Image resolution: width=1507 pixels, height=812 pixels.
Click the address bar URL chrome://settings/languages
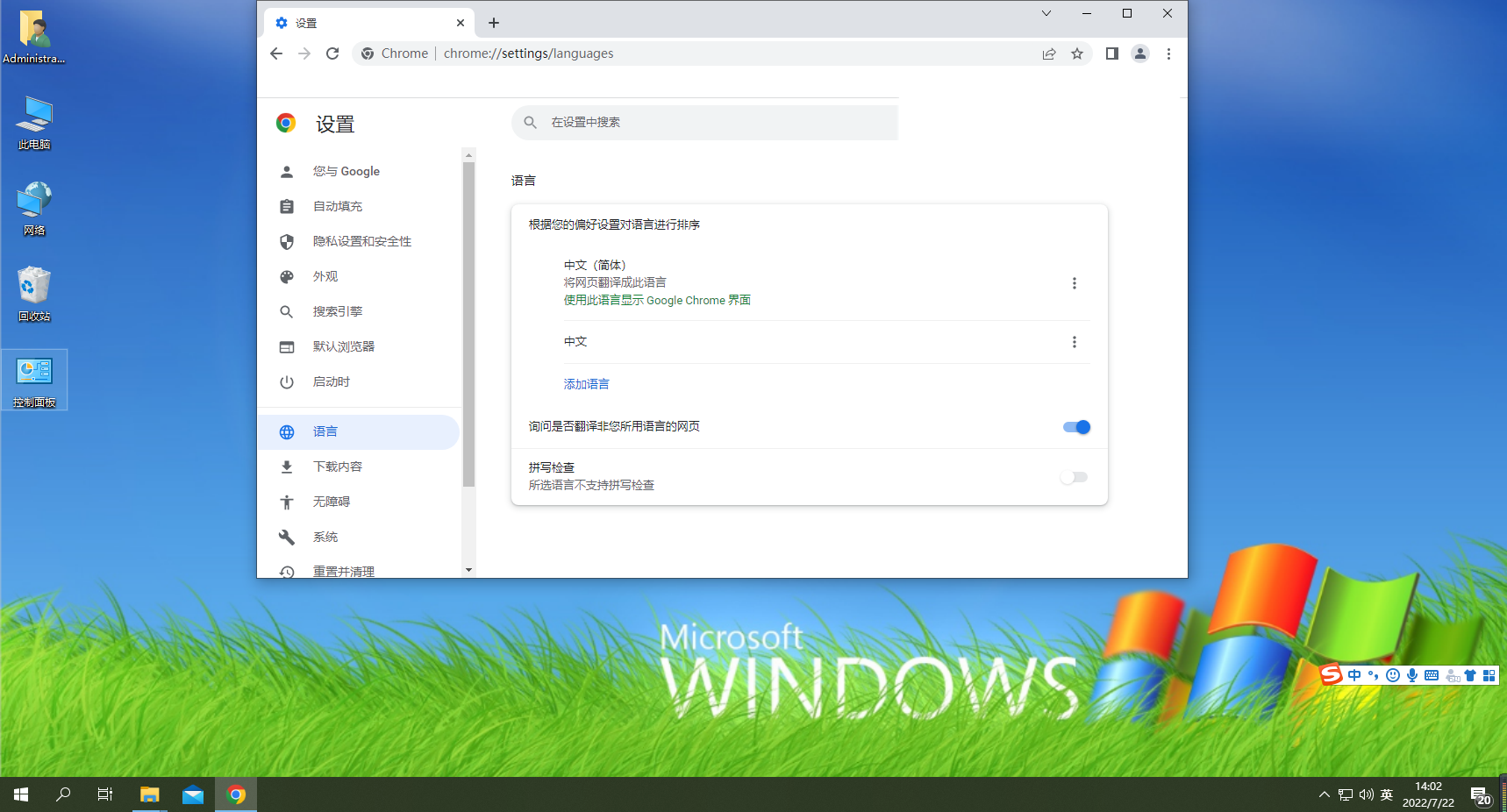[x=528, y=53]
